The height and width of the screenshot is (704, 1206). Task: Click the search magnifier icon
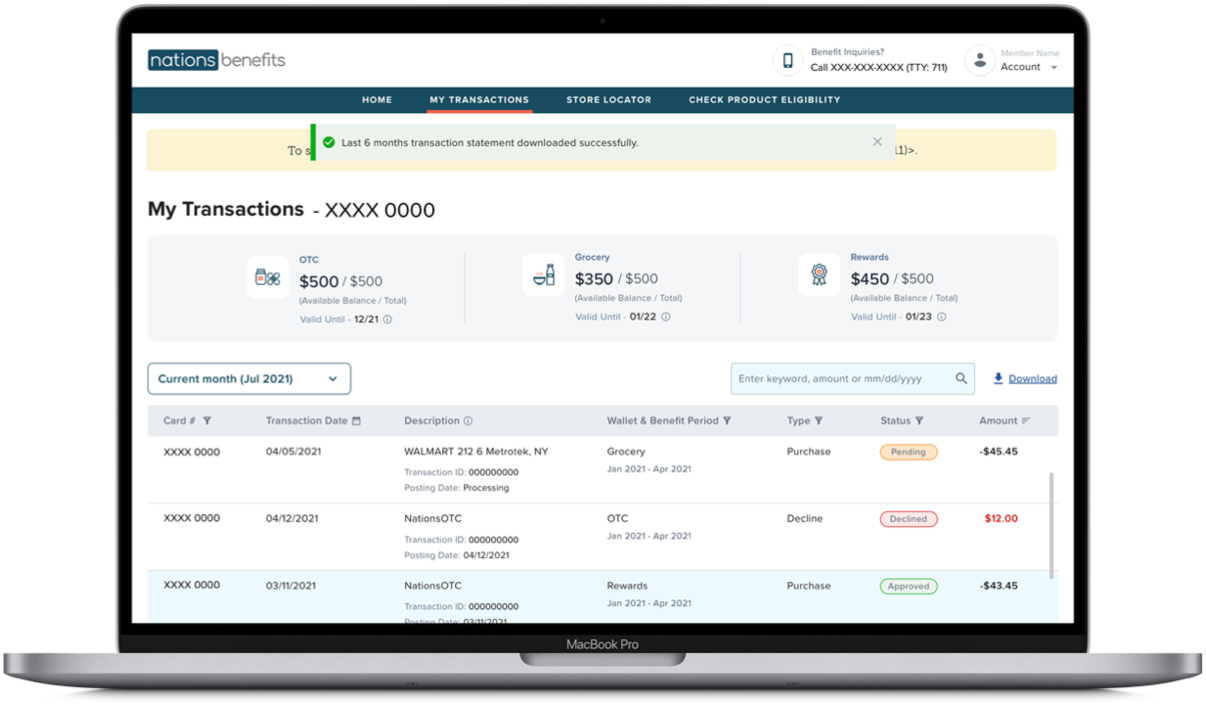pos(961,379)
